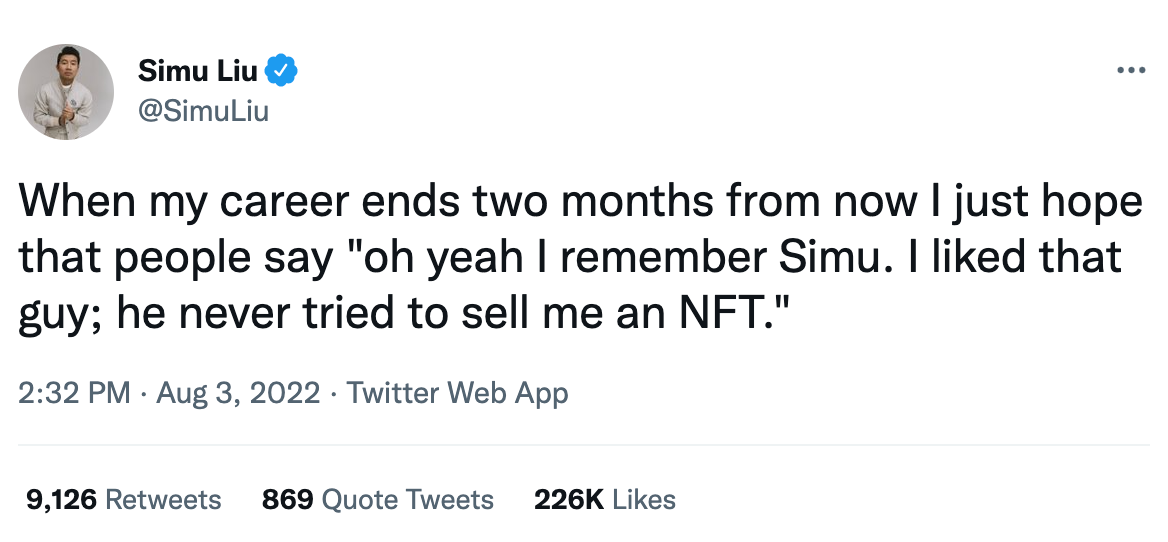The height and width of the screenshot is (542, 1168).
Task: Click the 869 quote tweet count
Action: click(x=287, y=499)
